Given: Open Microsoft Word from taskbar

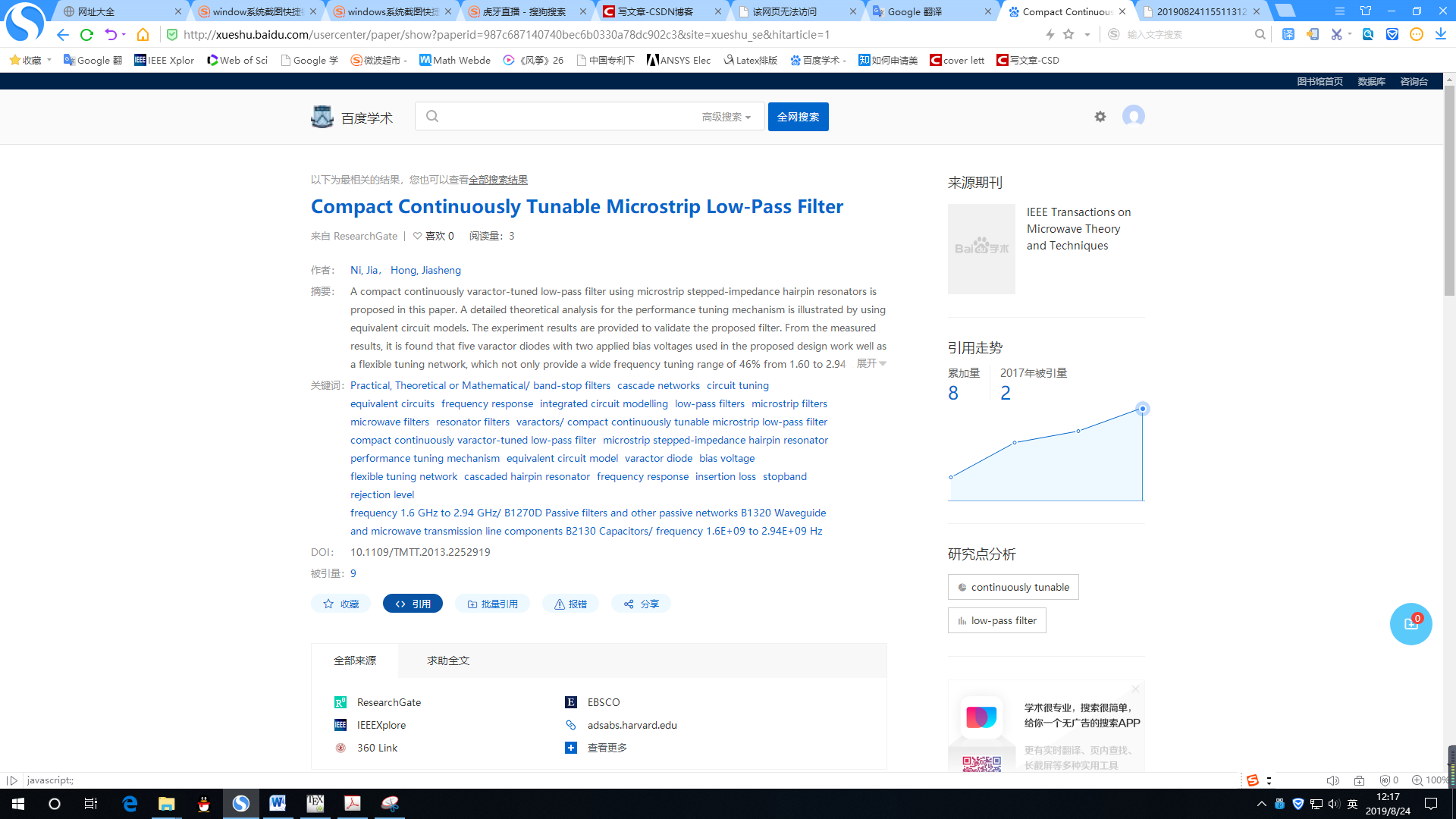Looking at the screenshot, I should 278,804.
